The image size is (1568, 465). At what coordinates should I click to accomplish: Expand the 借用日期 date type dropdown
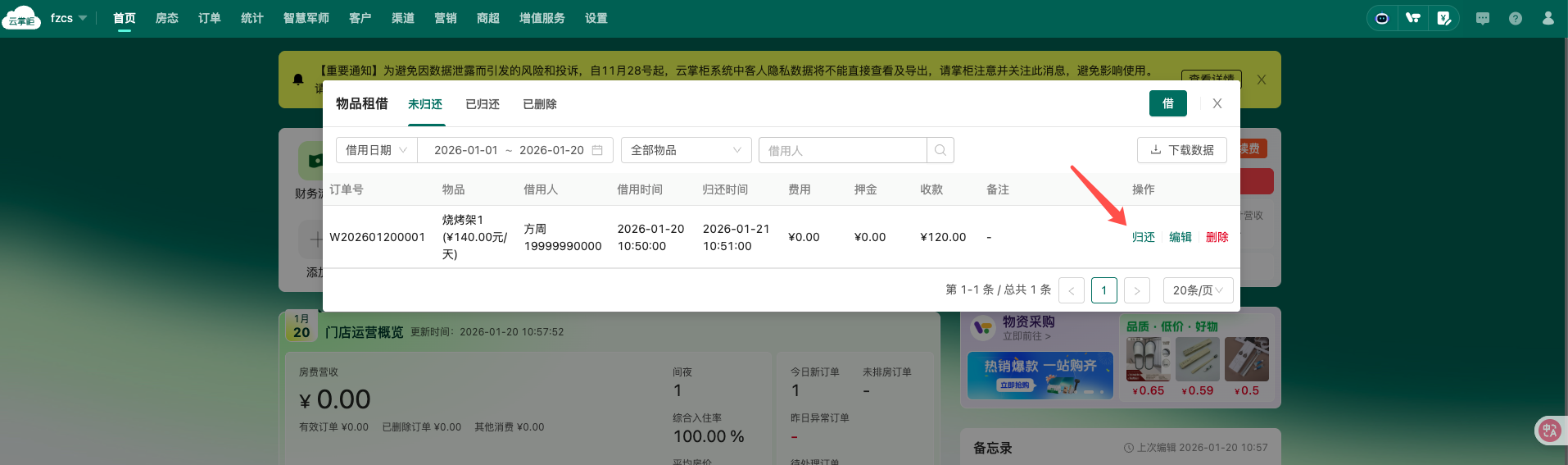pos(377,150)
